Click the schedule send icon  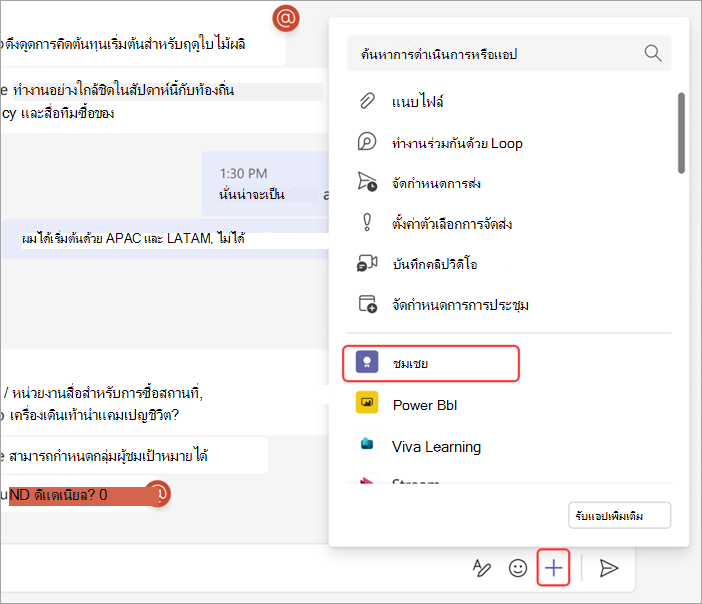[x=367, y=182]
